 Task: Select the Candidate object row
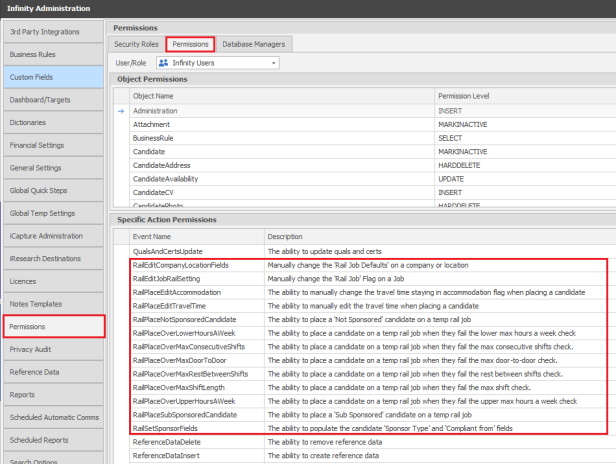click(x=365, y=152)
